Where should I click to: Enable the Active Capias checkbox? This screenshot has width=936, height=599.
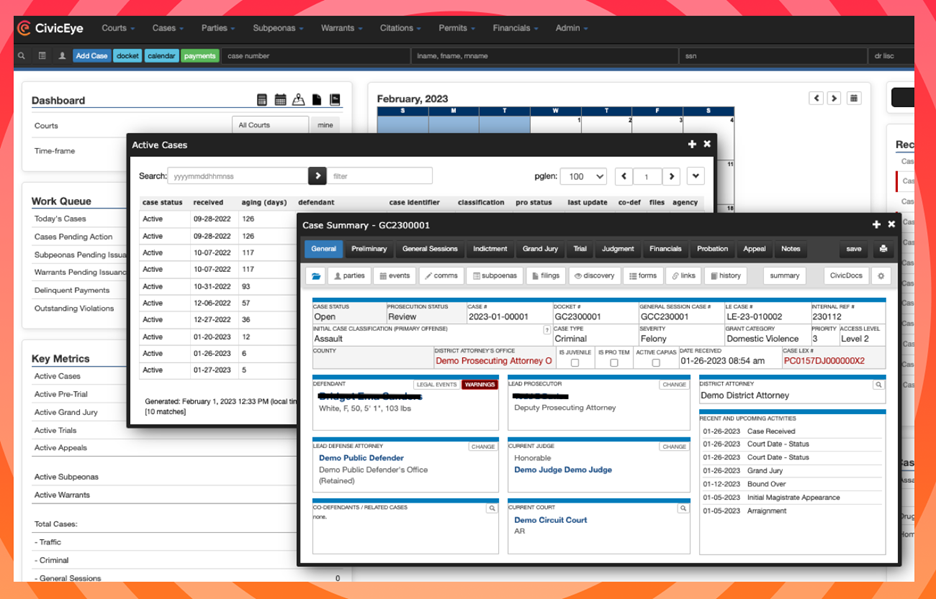point(655,362)
